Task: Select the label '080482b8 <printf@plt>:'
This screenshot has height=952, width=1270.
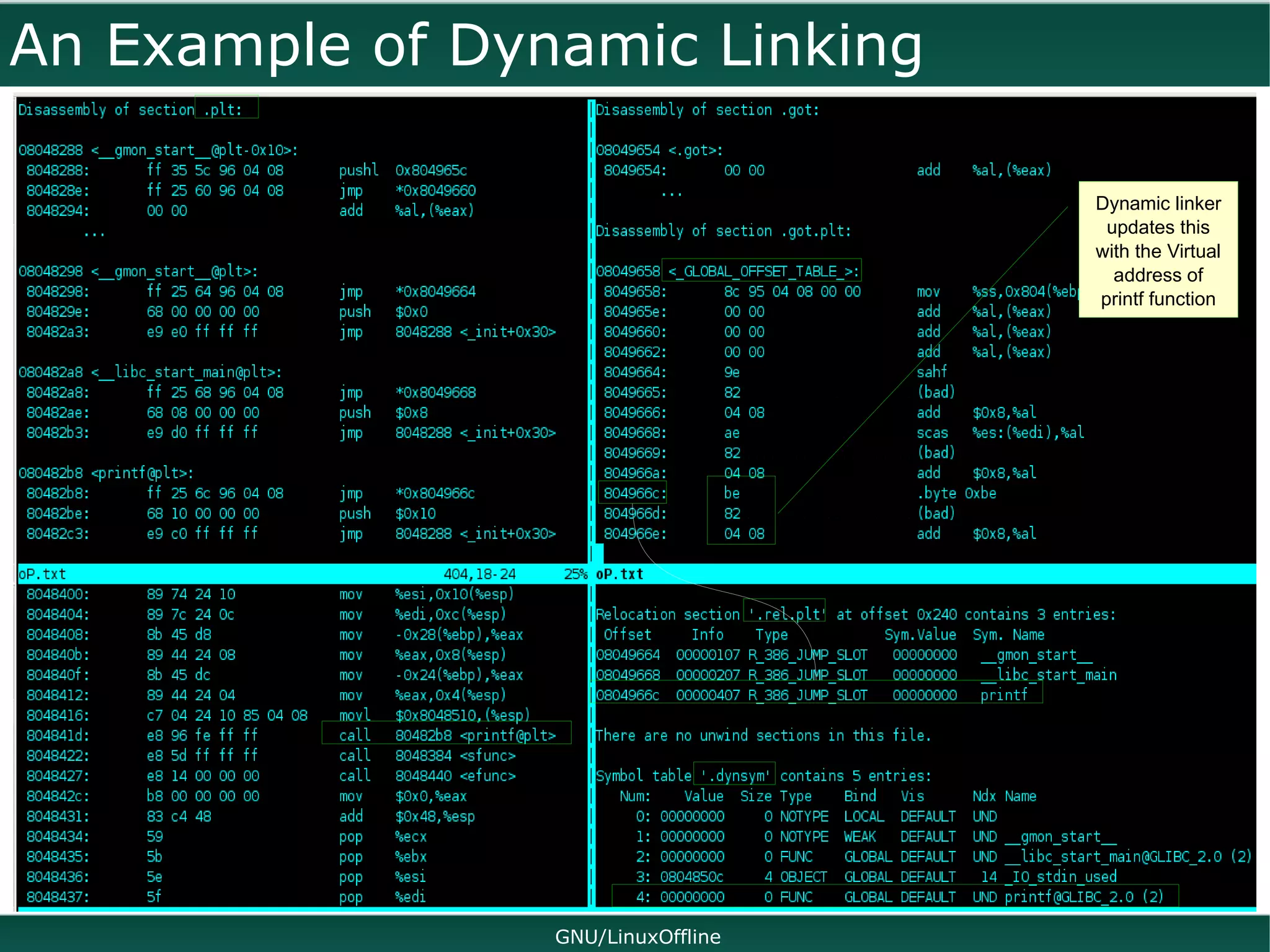Action: point(106,473)
